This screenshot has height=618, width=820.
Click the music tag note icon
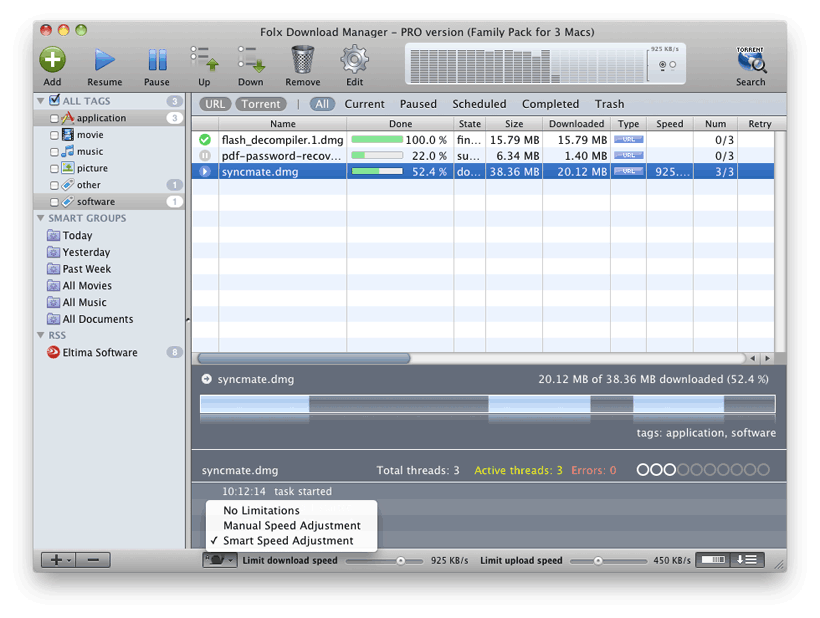point(67,152)
